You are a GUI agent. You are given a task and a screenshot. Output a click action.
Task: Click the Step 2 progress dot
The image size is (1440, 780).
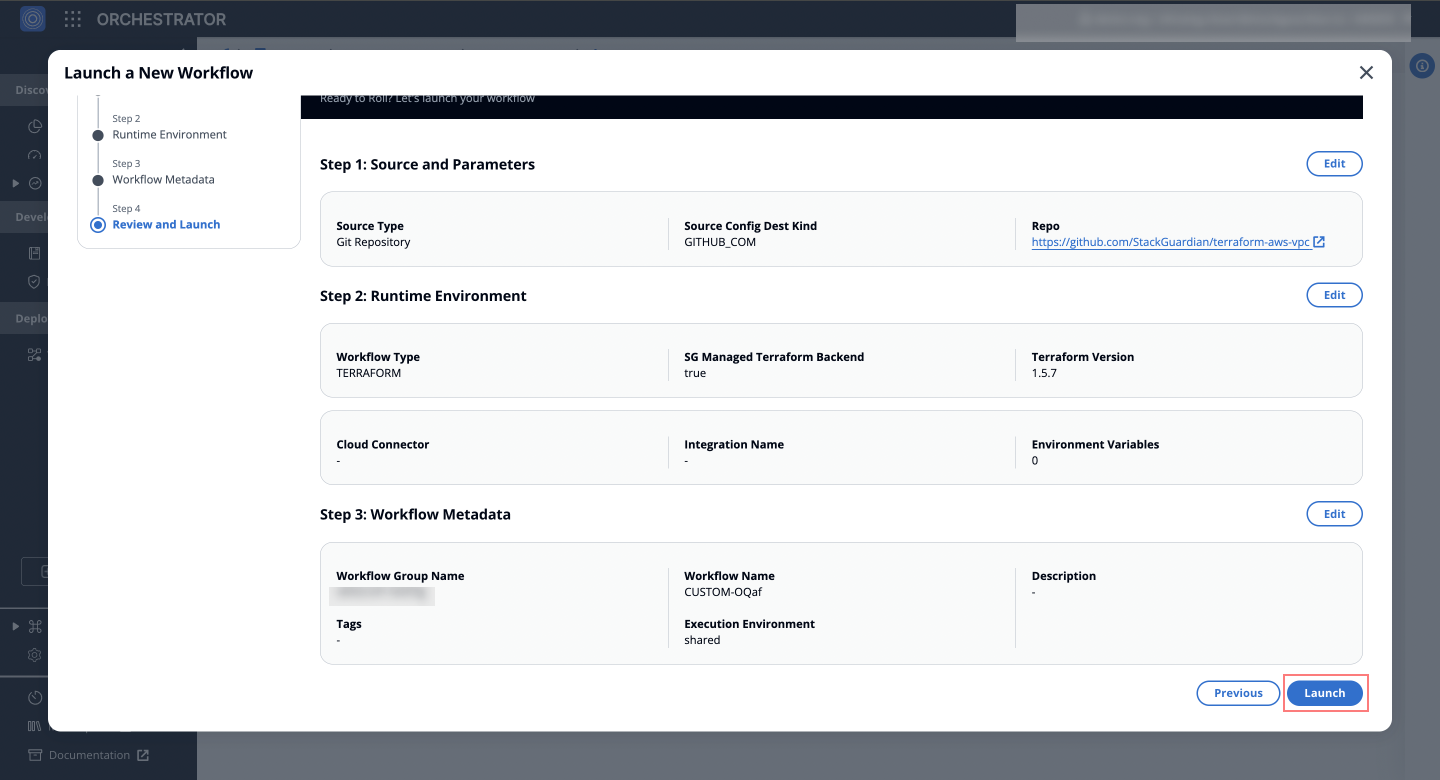click(98, 135)
